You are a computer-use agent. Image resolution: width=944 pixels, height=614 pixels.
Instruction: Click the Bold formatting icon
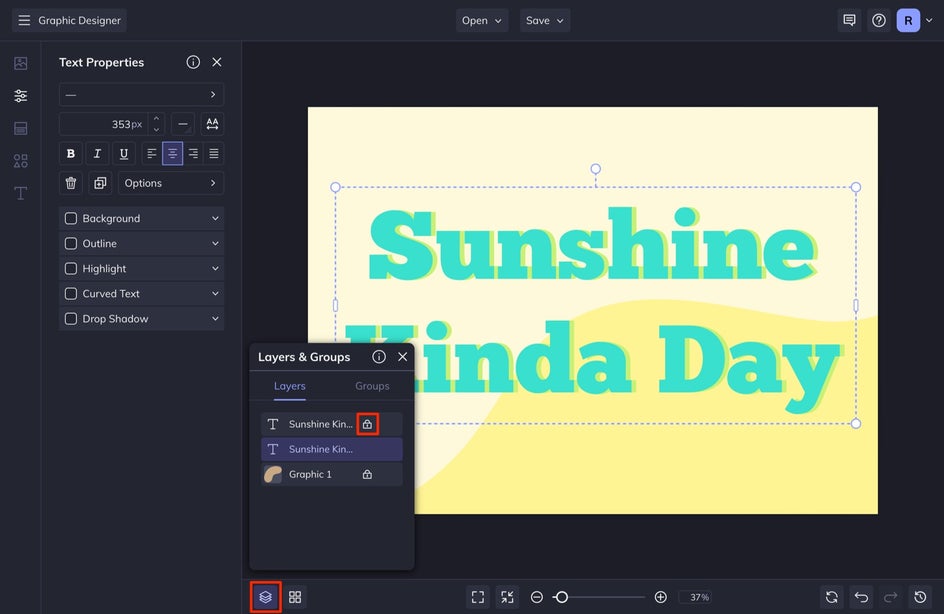click(70, 154)
